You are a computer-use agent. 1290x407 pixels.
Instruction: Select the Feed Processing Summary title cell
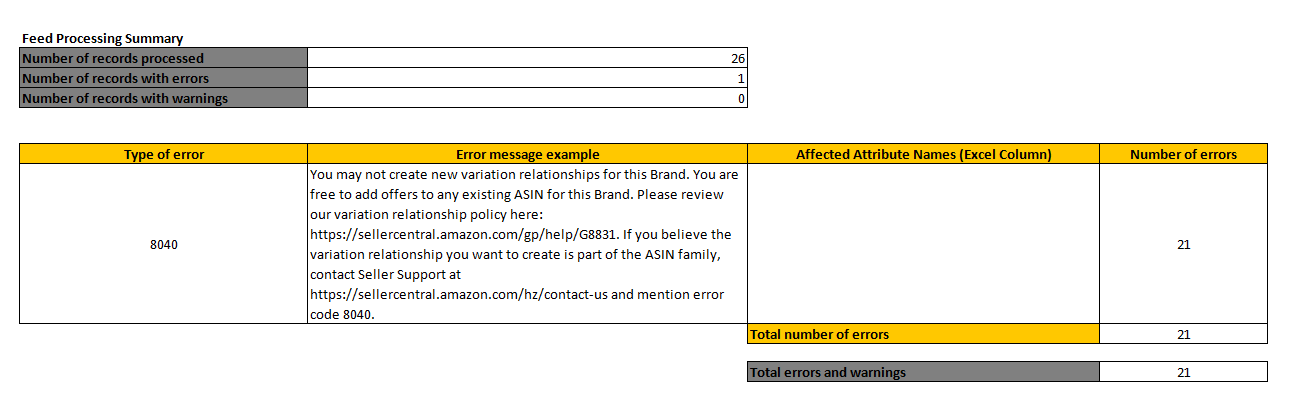pos(103,39)
